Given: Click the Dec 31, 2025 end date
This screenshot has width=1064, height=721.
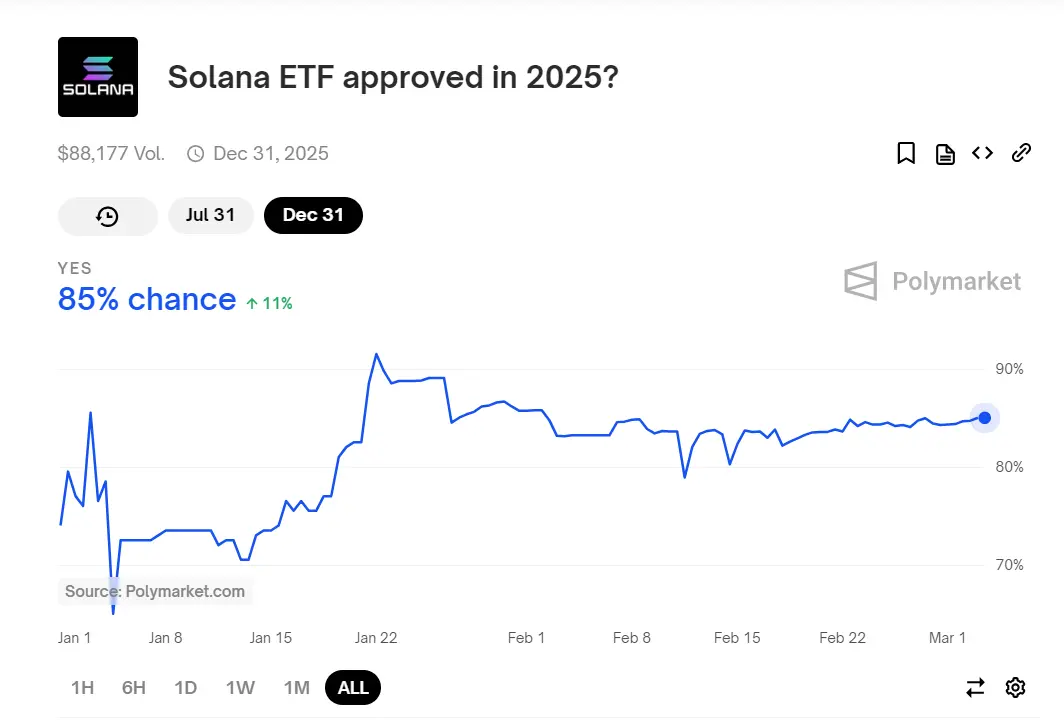Looking at the screenshot, I should pos(270,153).
